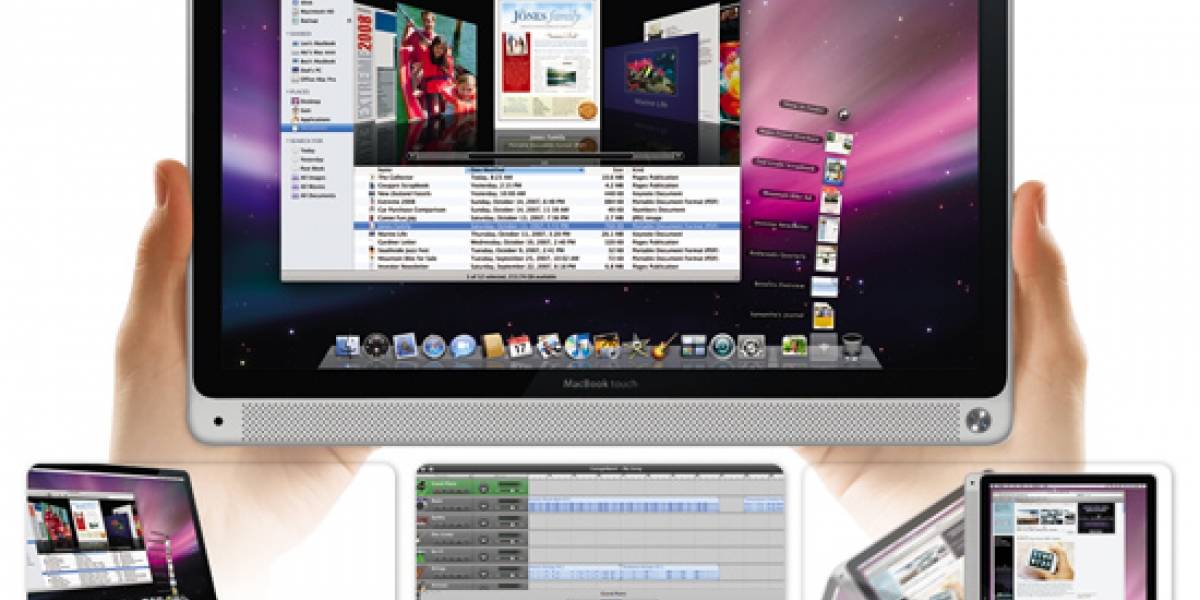The image size is (1200, 600).
Task: Select the Car Purchase Comparison row
Action: pyautogui.click(x=548, y=210)
